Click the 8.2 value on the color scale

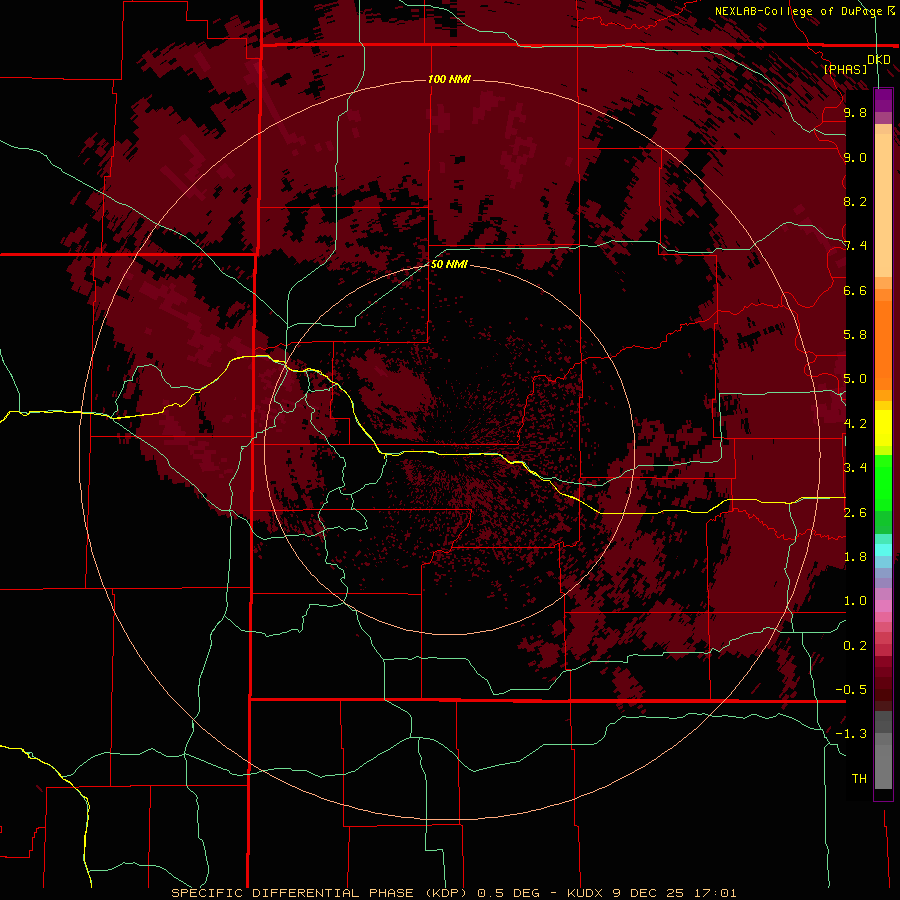pos(855,201)
